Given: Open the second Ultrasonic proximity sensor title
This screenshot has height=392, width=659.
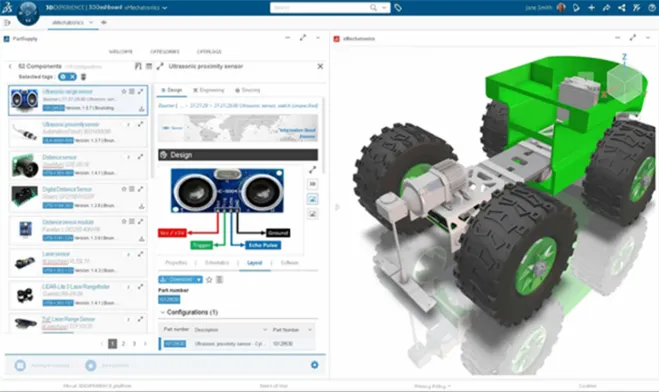Looking at the screenshot, I should click(71, 124).
